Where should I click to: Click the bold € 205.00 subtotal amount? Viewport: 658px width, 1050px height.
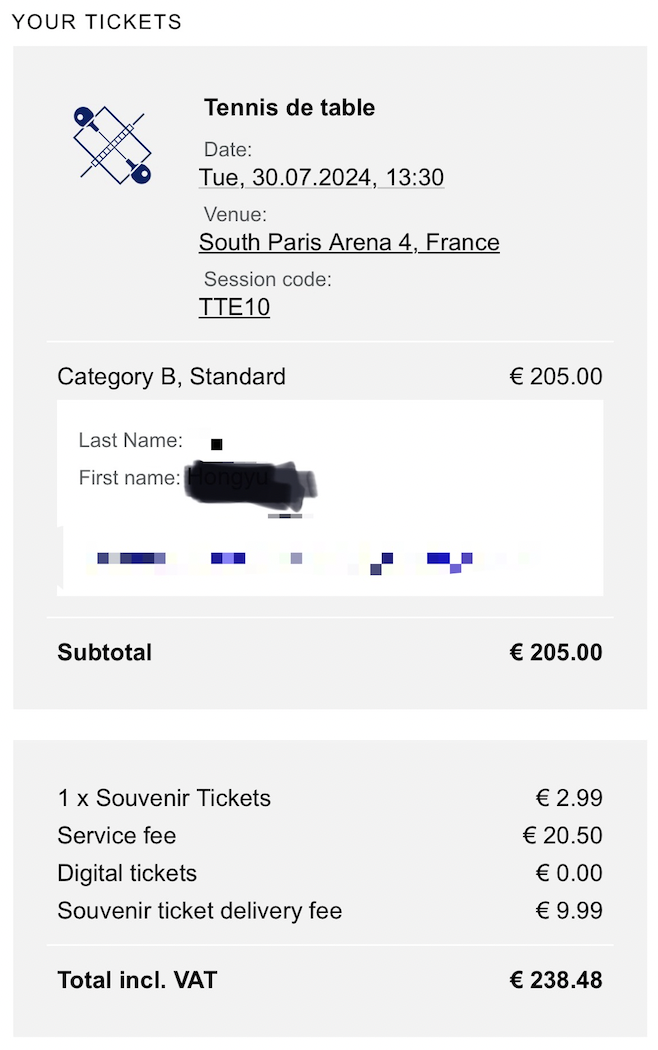556,652
